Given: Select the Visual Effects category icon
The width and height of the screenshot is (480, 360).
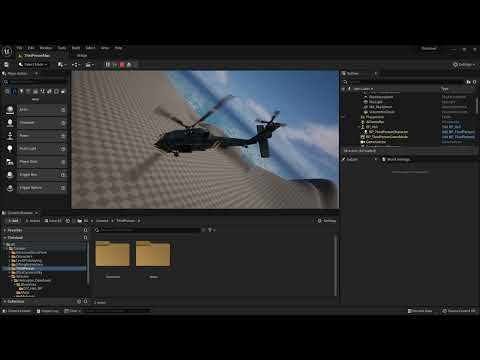Looking at the screenshot, I should tap(42, 91).
